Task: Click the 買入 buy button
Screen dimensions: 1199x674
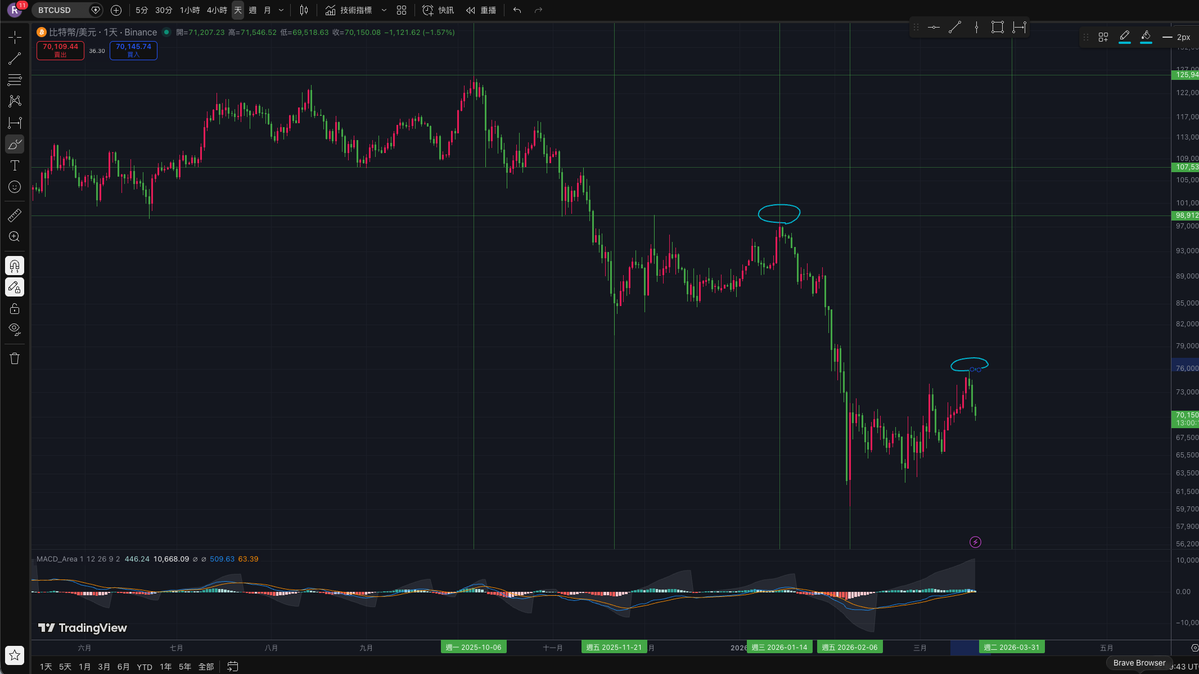Action: [133, 47]
